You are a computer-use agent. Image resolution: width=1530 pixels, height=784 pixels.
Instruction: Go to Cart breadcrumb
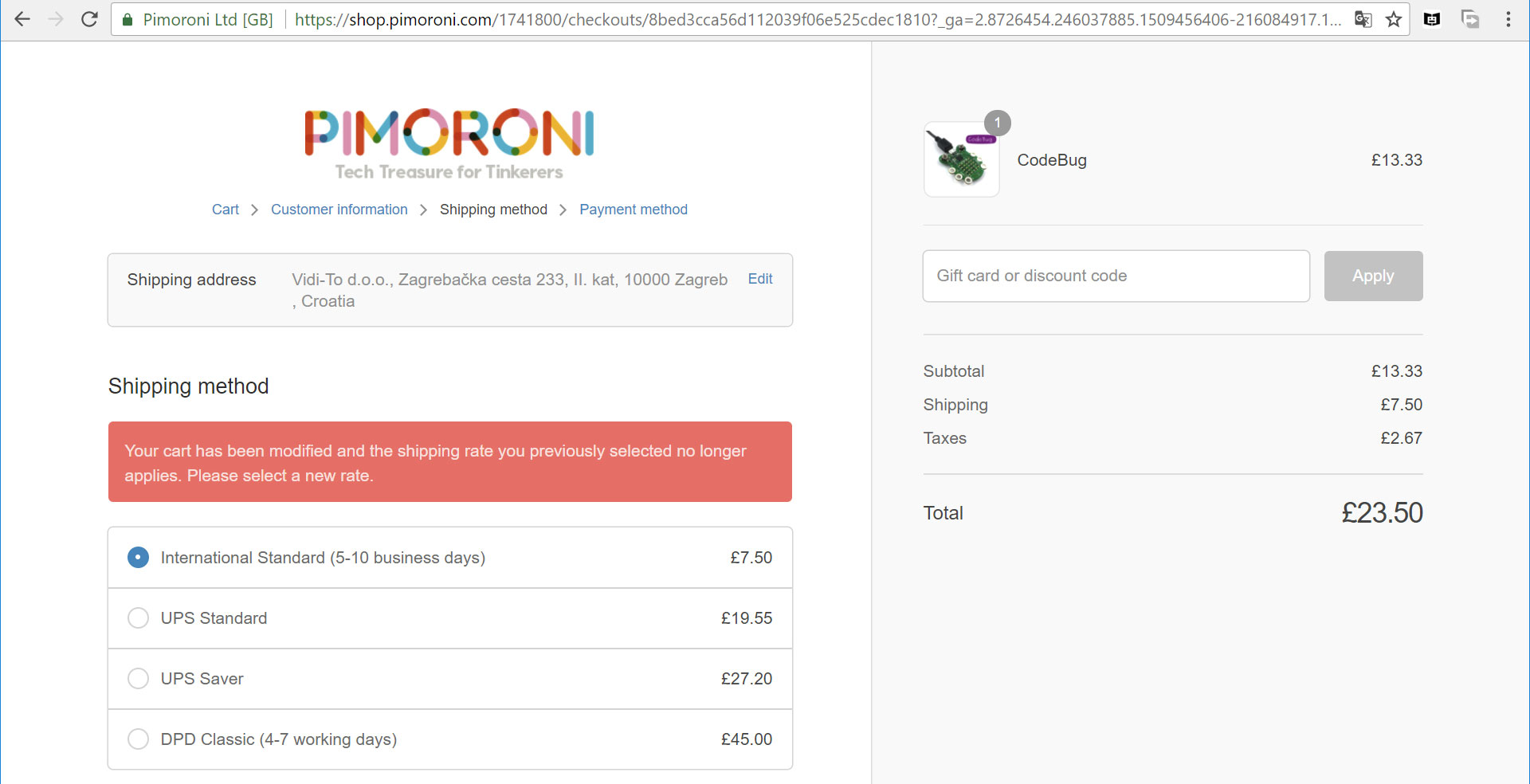coord(225,210)
